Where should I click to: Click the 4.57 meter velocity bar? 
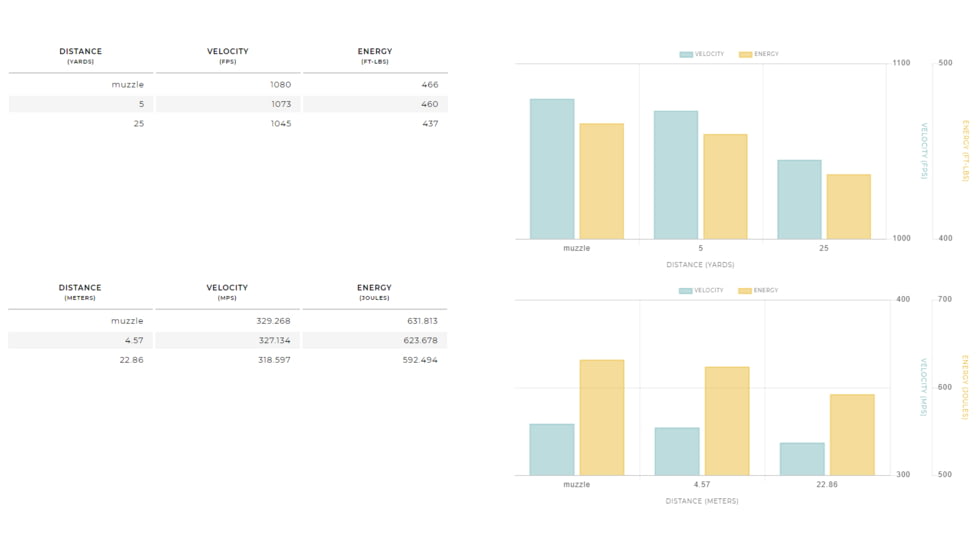pyautogui.click(x=677, y=451)
